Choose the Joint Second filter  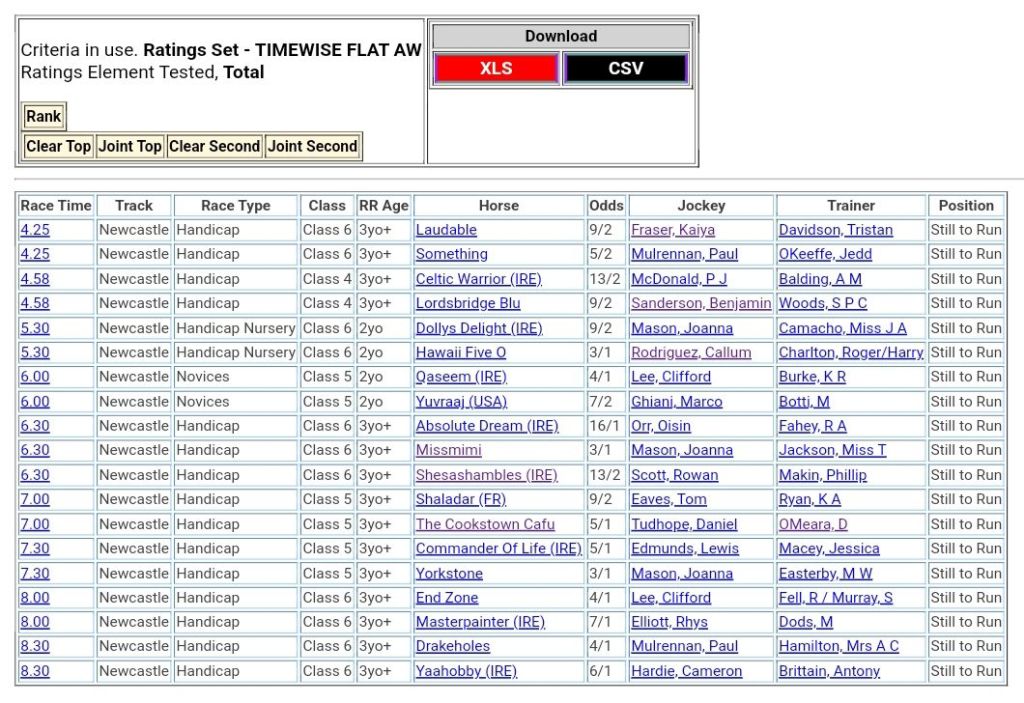(312, 146)
